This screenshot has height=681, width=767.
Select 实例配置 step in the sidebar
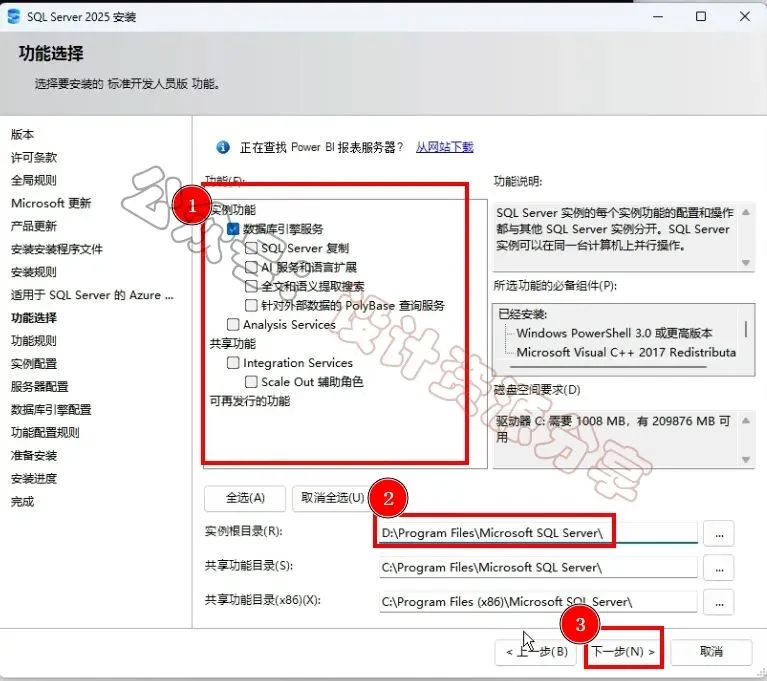34,363
